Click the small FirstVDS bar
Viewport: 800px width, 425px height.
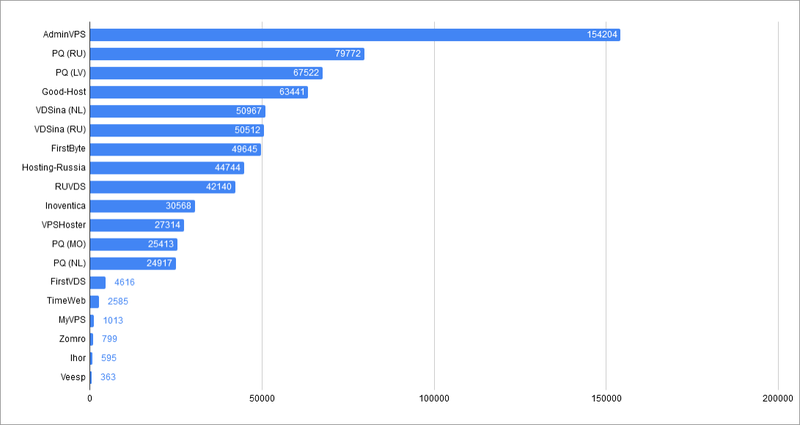tap(97, 283)
